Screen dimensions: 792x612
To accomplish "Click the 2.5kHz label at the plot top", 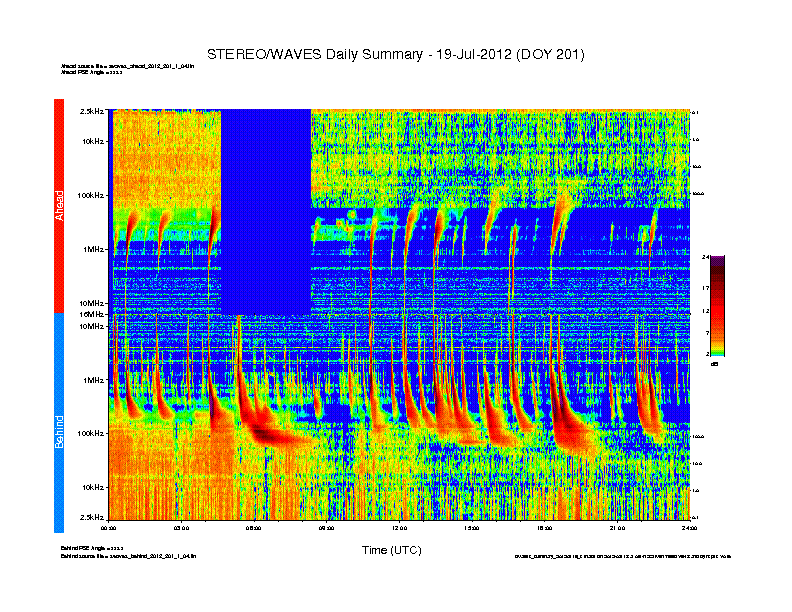I will (x=91, y=111).
